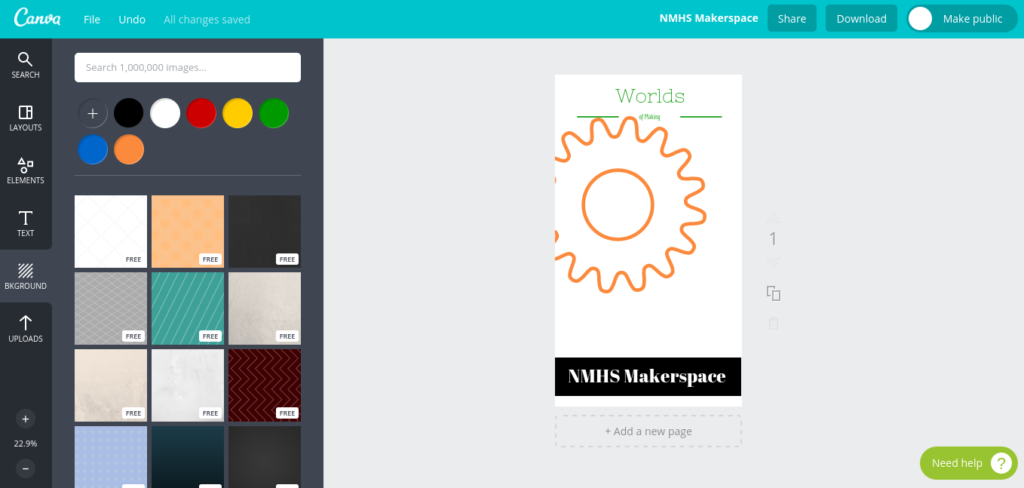Open the Layouts panel
The height and width of the screenshot is (488, 1024).
pos(25,118)
